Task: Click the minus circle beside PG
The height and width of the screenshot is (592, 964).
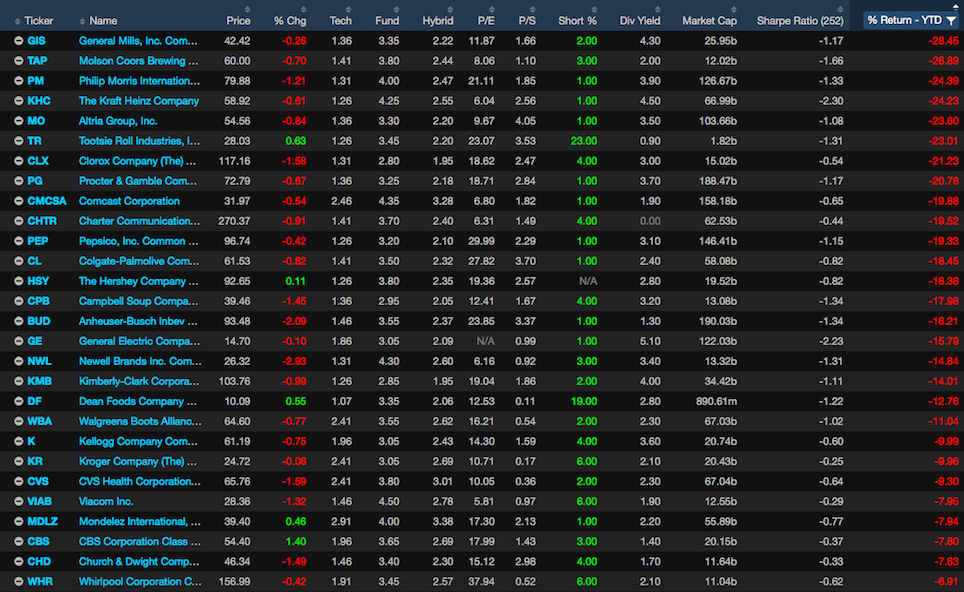Action: pos(18,181)
